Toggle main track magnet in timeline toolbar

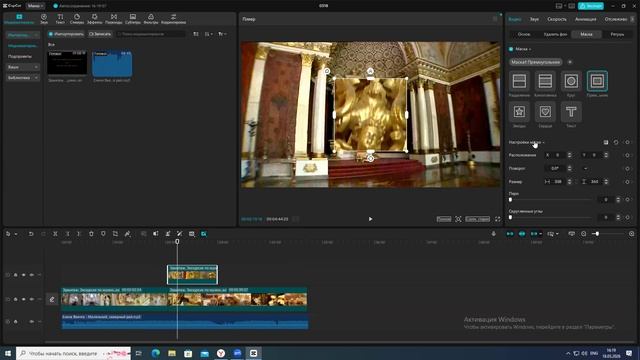tap(510, 234)
